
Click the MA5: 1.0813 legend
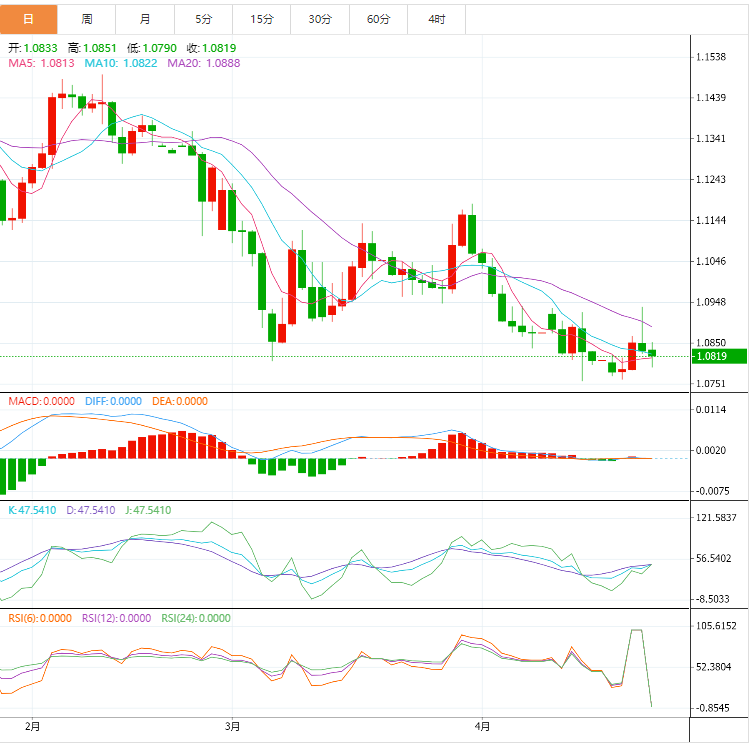coord(41,63)
